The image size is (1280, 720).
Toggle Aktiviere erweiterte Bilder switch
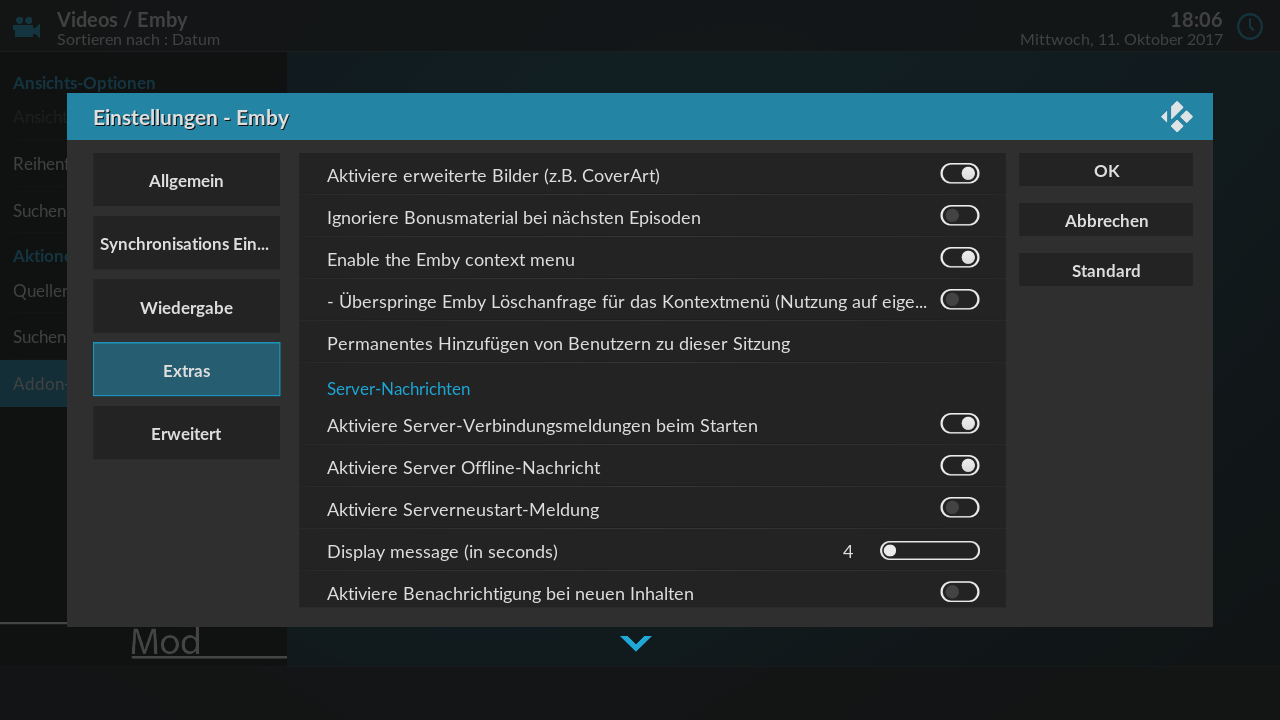[960, 174]
